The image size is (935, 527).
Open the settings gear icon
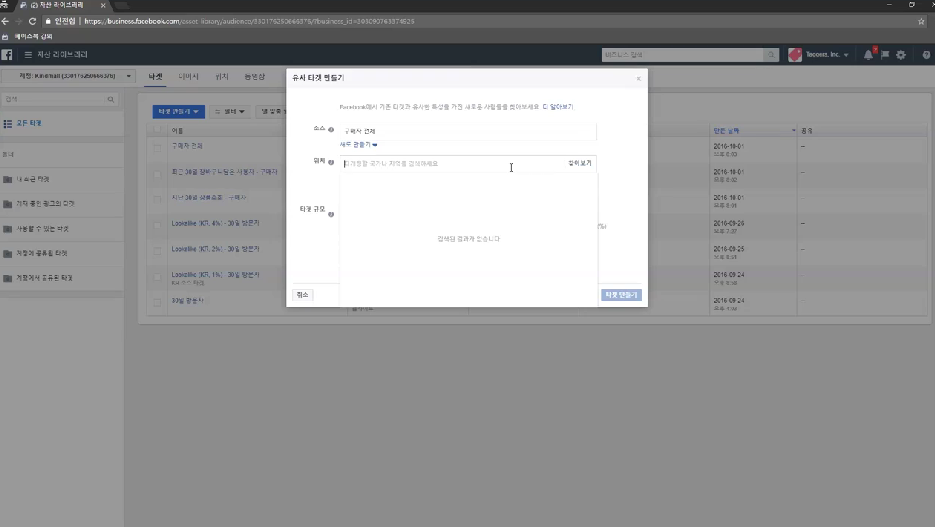pyautogui.click(x=901, y=55)
